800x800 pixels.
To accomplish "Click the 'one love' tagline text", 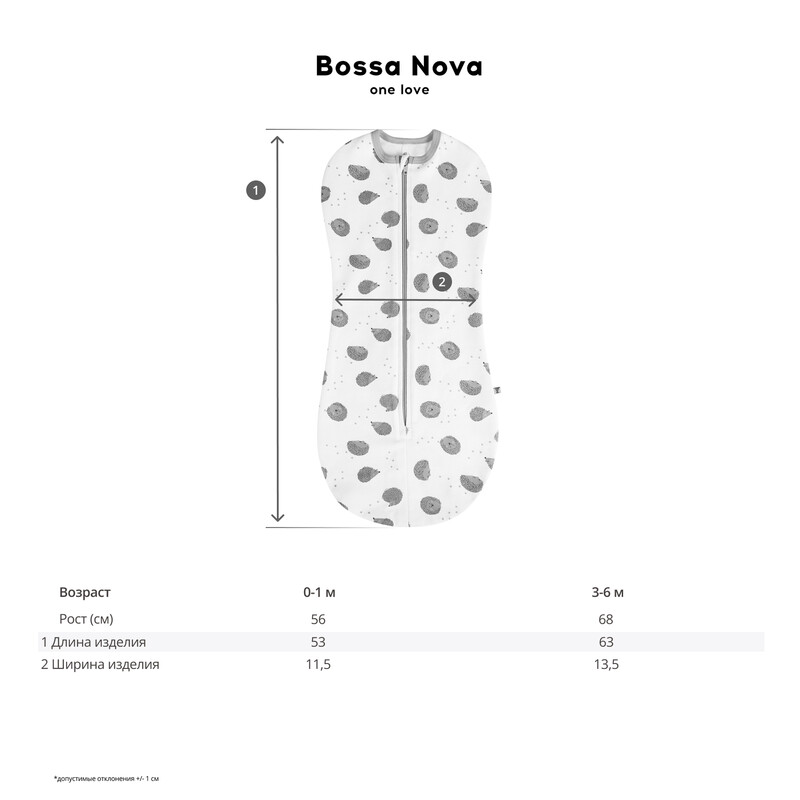I will (399, 90).
